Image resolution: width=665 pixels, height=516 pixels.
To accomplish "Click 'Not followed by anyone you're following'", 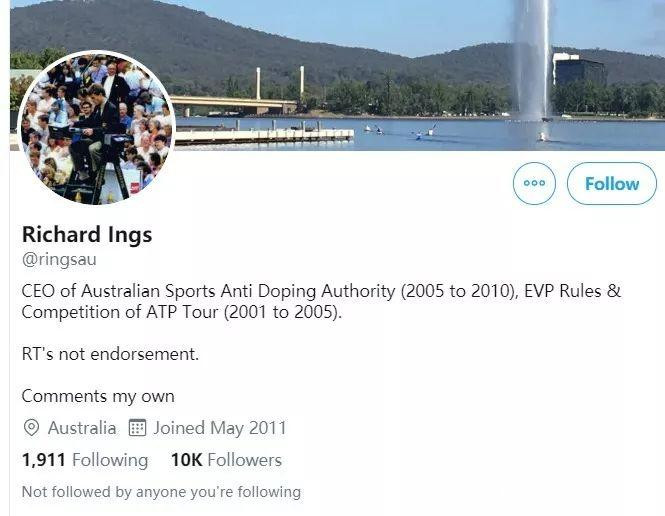I will pos(161,491).
